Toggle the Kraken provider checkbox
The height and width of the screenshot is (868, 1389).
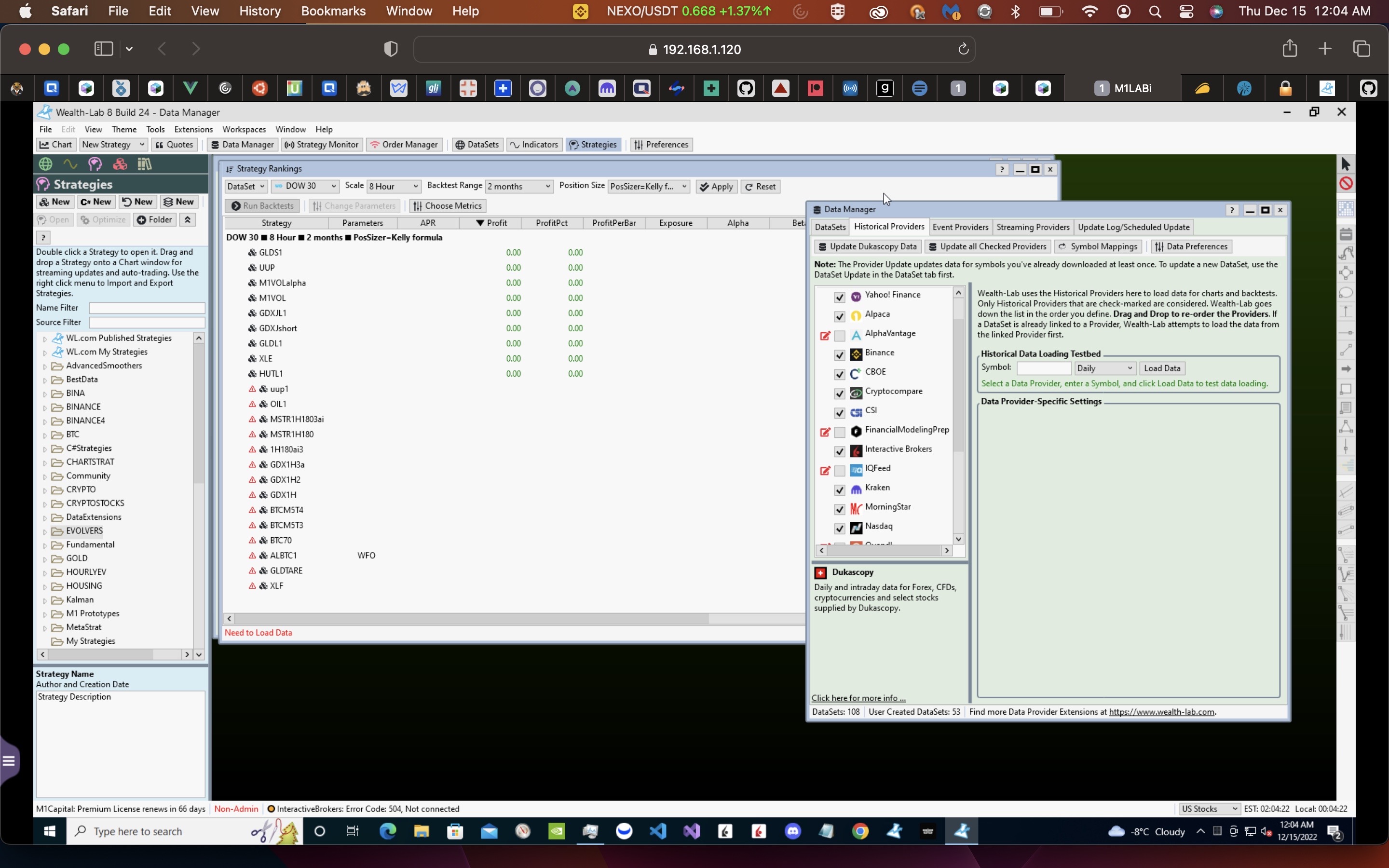click(840, 489)
